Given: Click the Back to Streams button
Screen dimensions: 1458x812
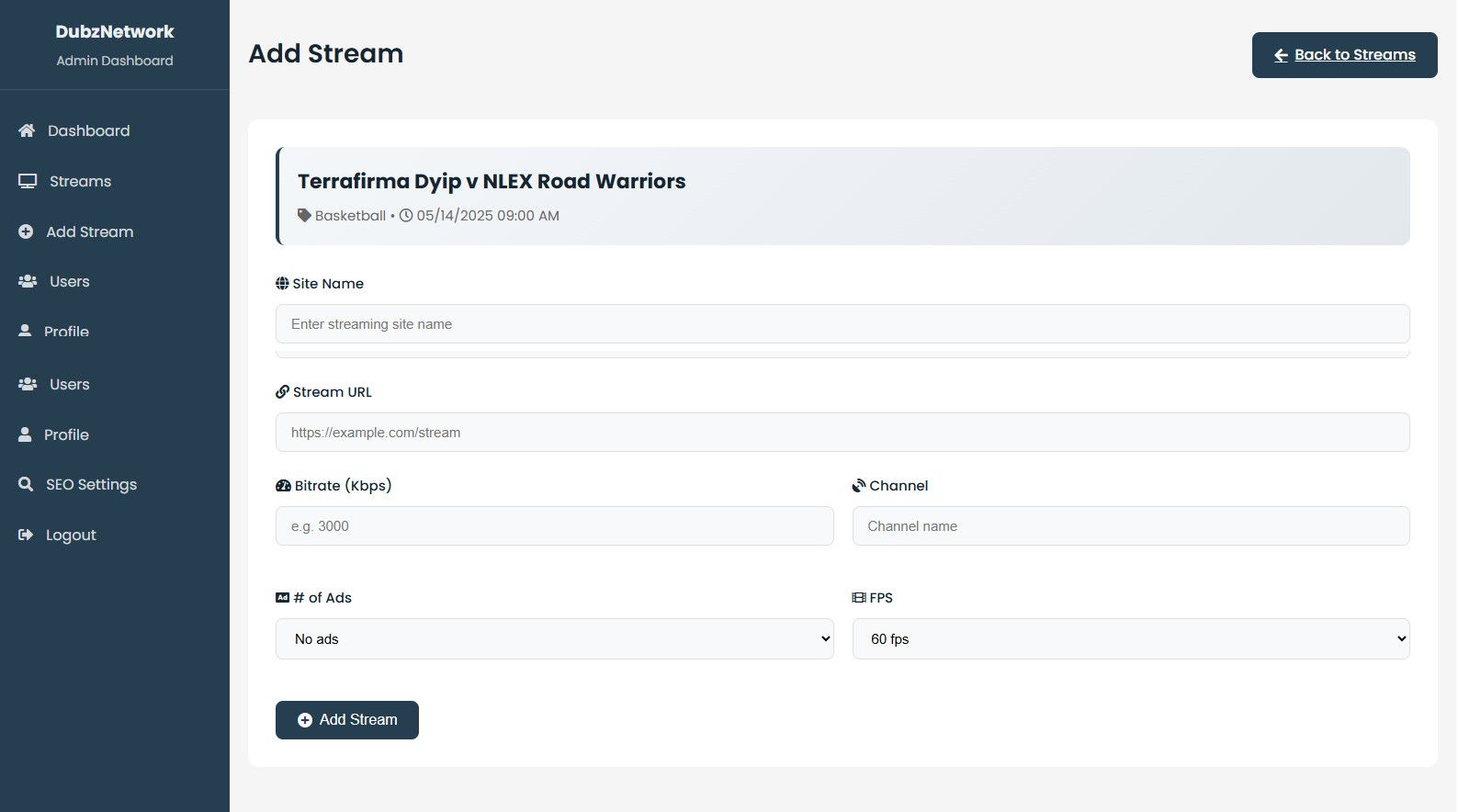Looking at the screenshot, I should 1344,55.
